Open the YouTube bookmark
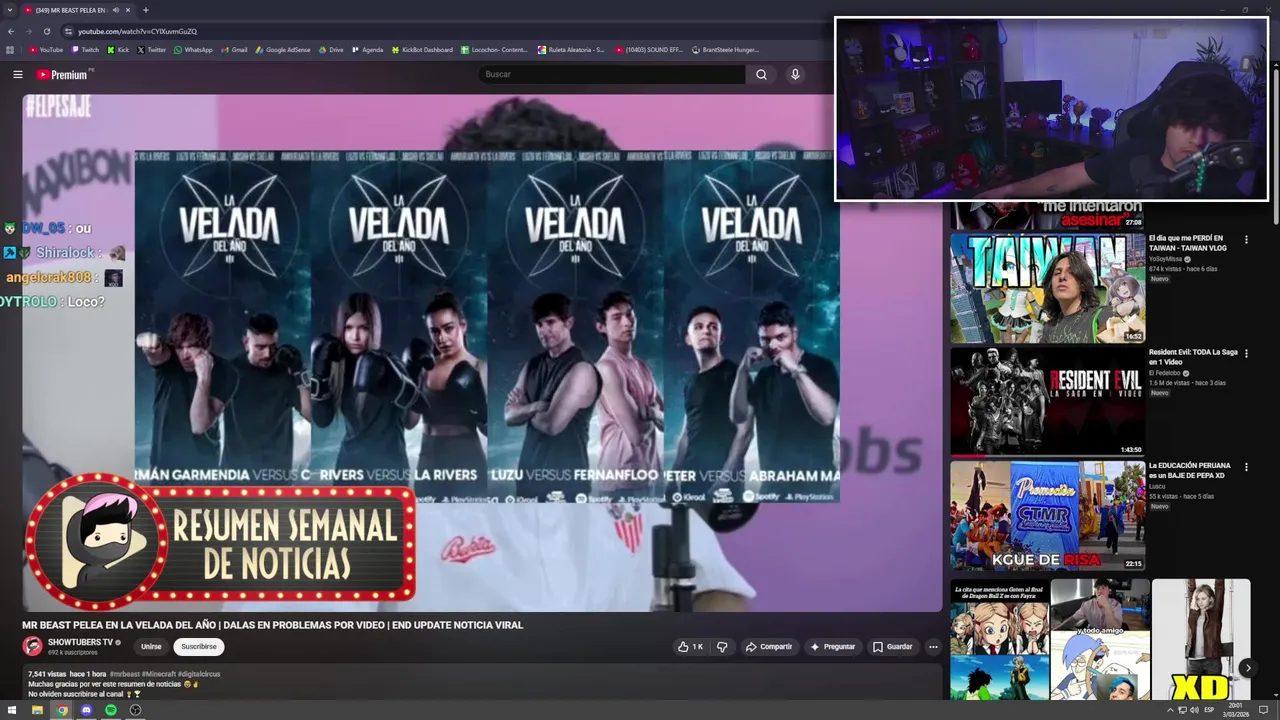 point(46,49)
